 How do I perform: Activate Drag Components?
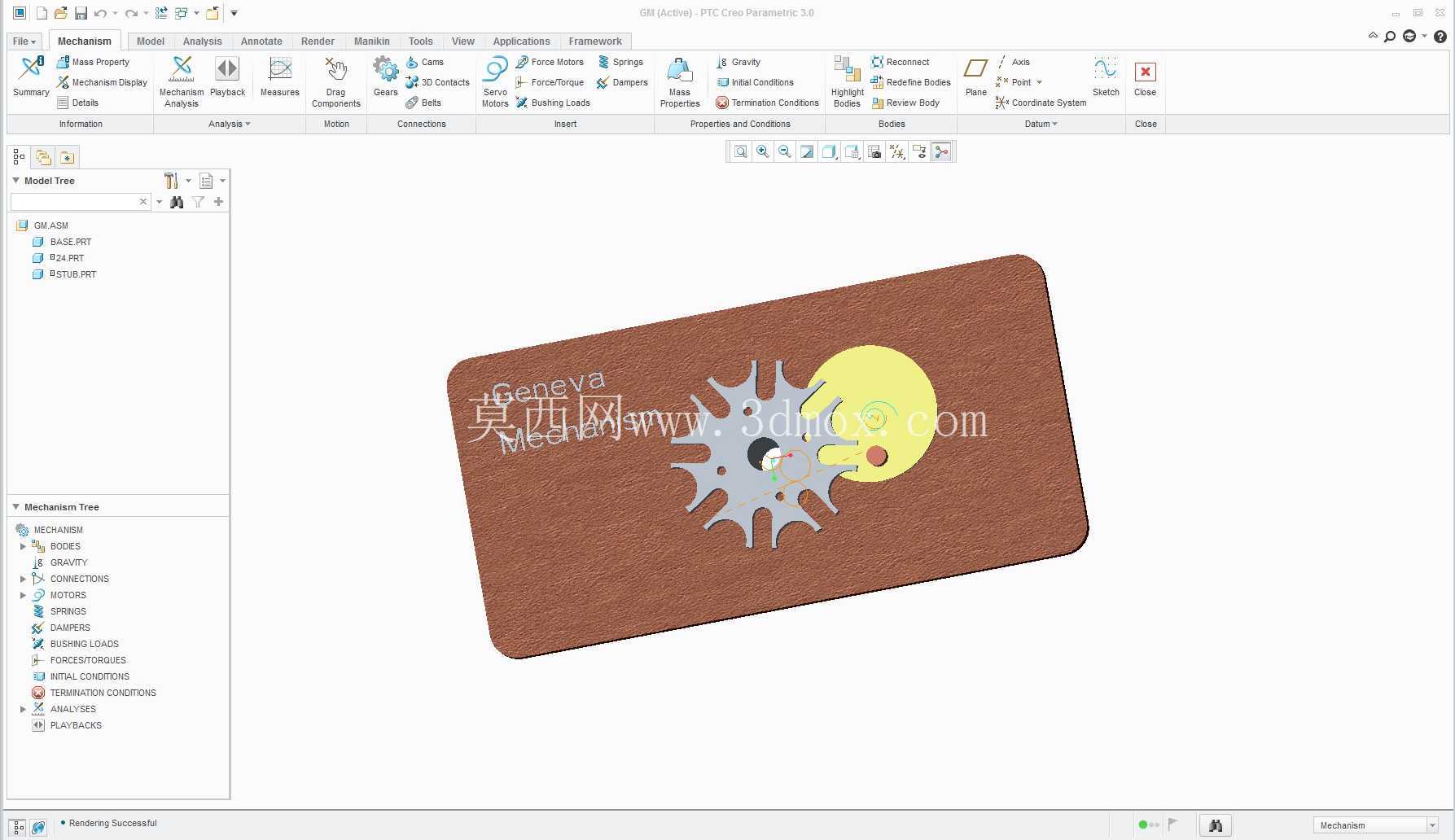(x=335, y=81)
